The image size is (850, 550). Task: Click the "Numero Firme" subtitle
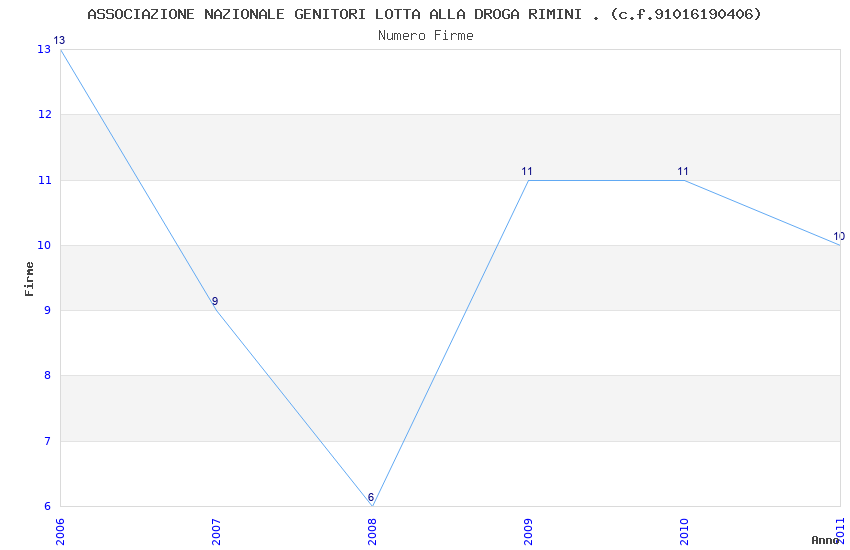click(x=425, y=35)
